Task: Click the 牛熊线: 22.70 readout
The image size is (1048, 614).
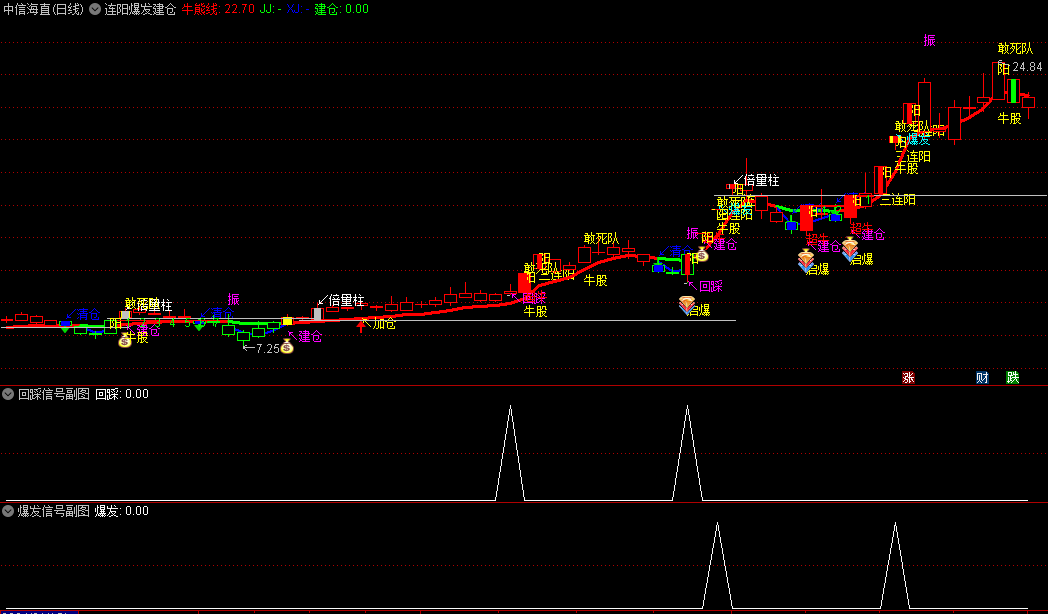Action: 218,9
